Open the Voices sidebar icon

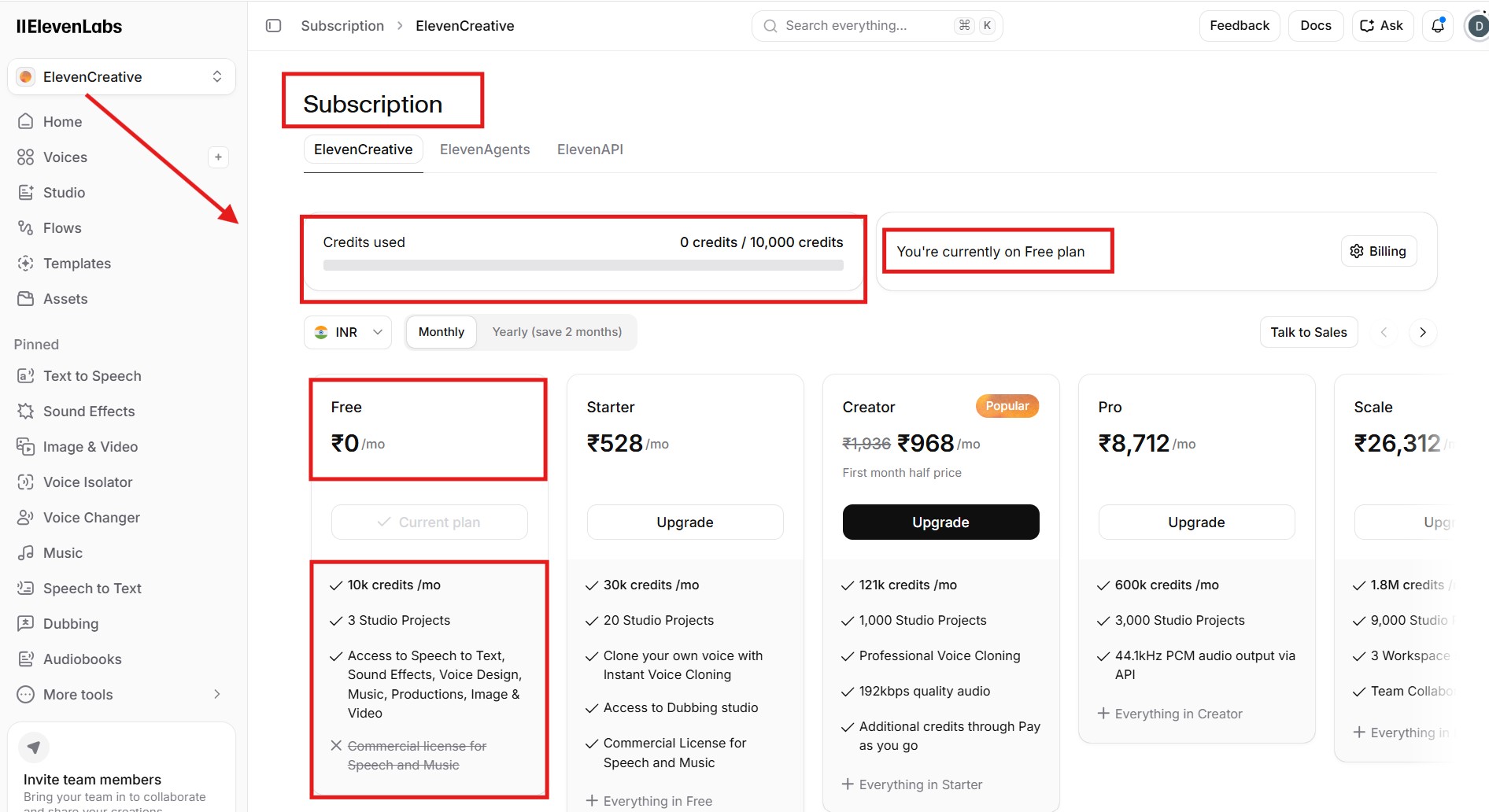pos(26,157)
